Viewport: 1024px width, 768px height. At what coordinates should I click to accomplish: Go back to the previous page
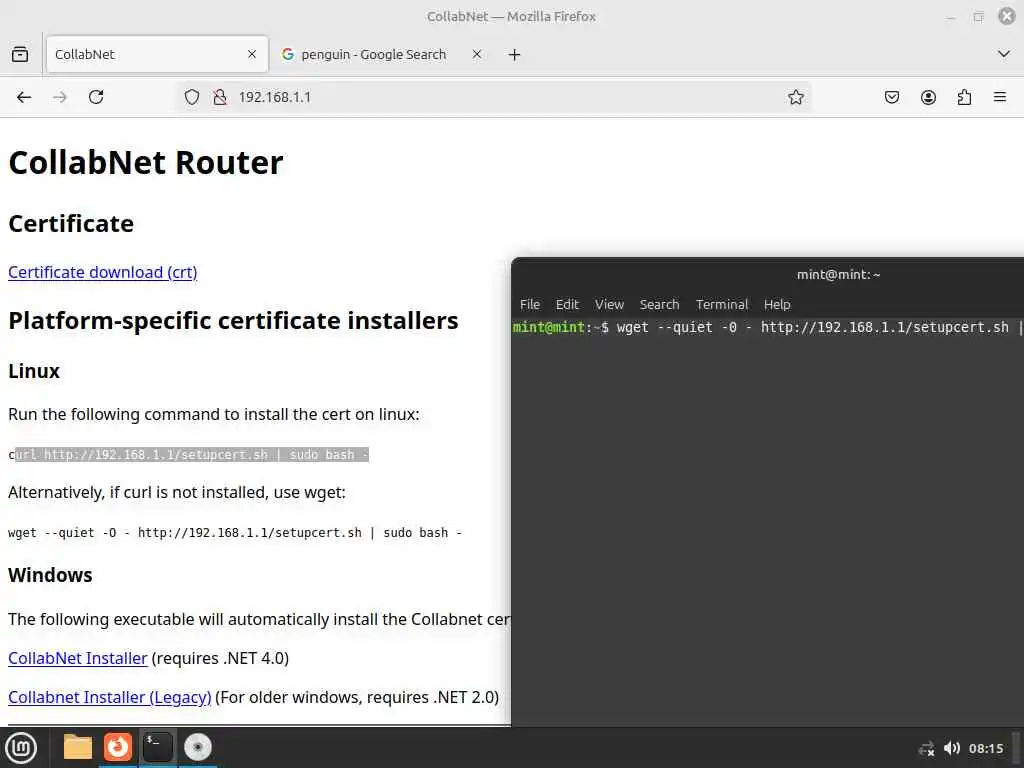tap(24, 97)
